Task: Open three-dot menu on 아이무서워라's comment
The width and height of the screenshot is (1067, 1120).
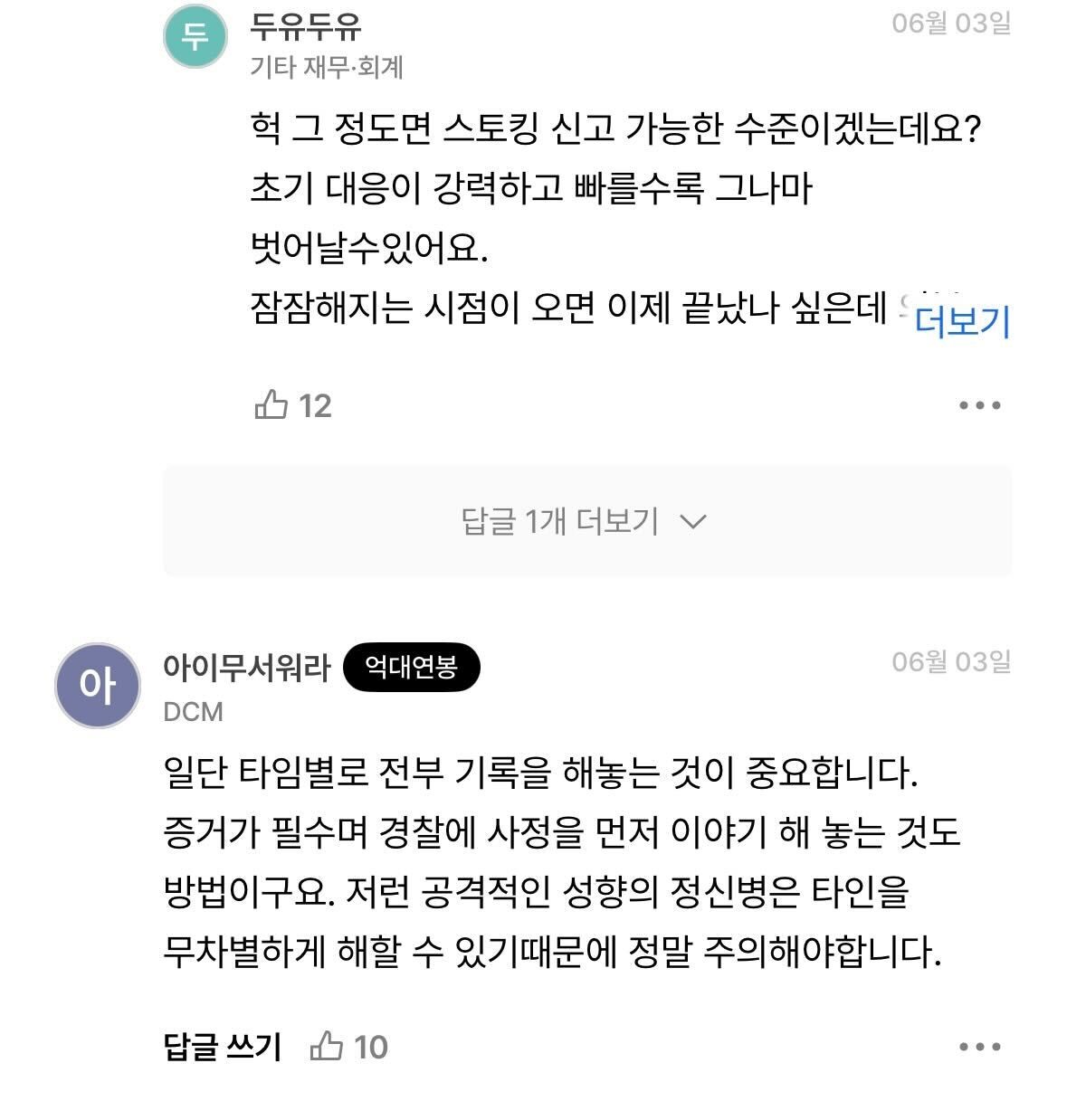Action: point(979,1047)
